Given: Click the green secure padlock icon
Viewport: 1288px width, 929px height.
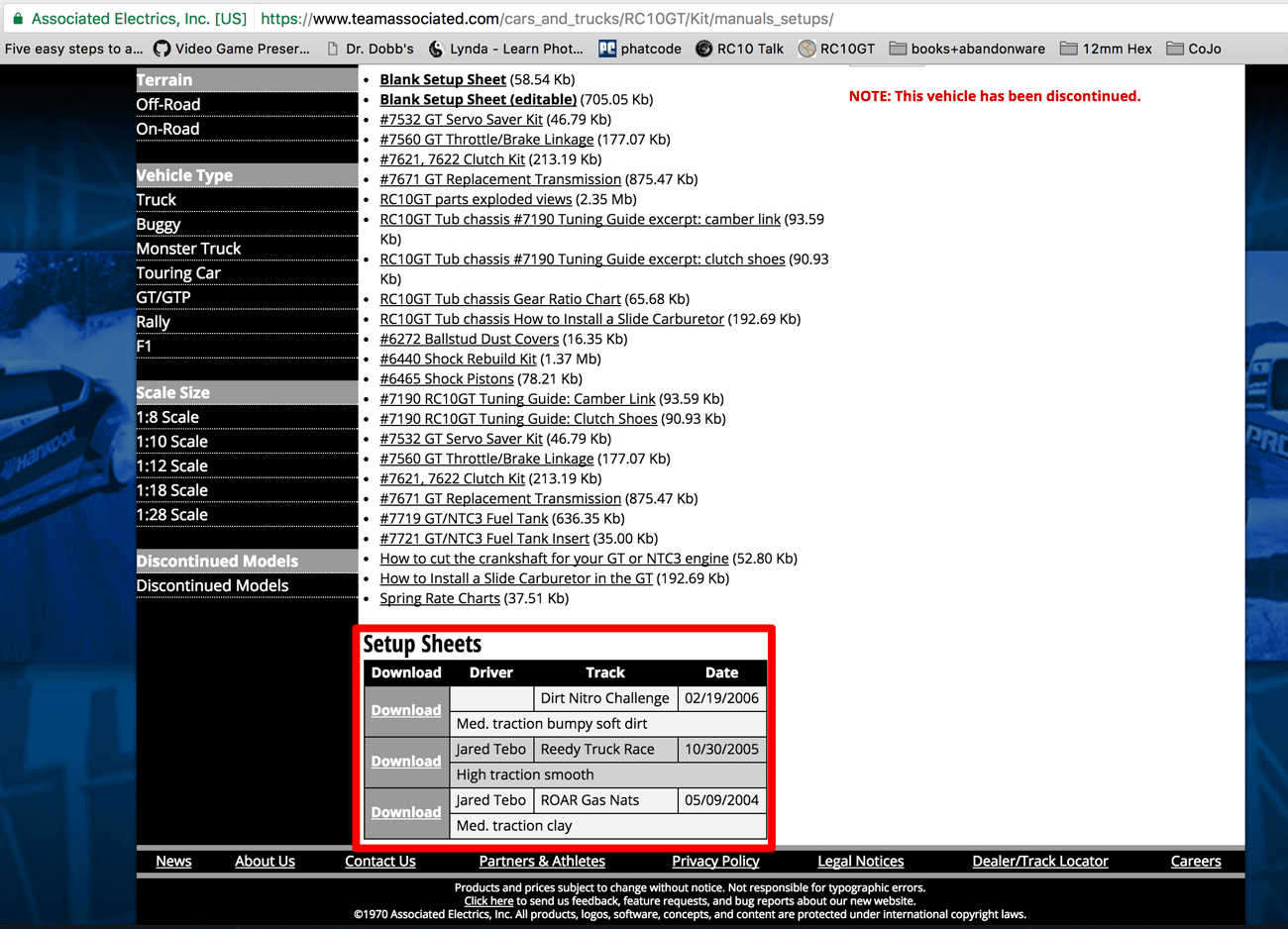Looking at the screenshot, I should (x=18, y=18).
